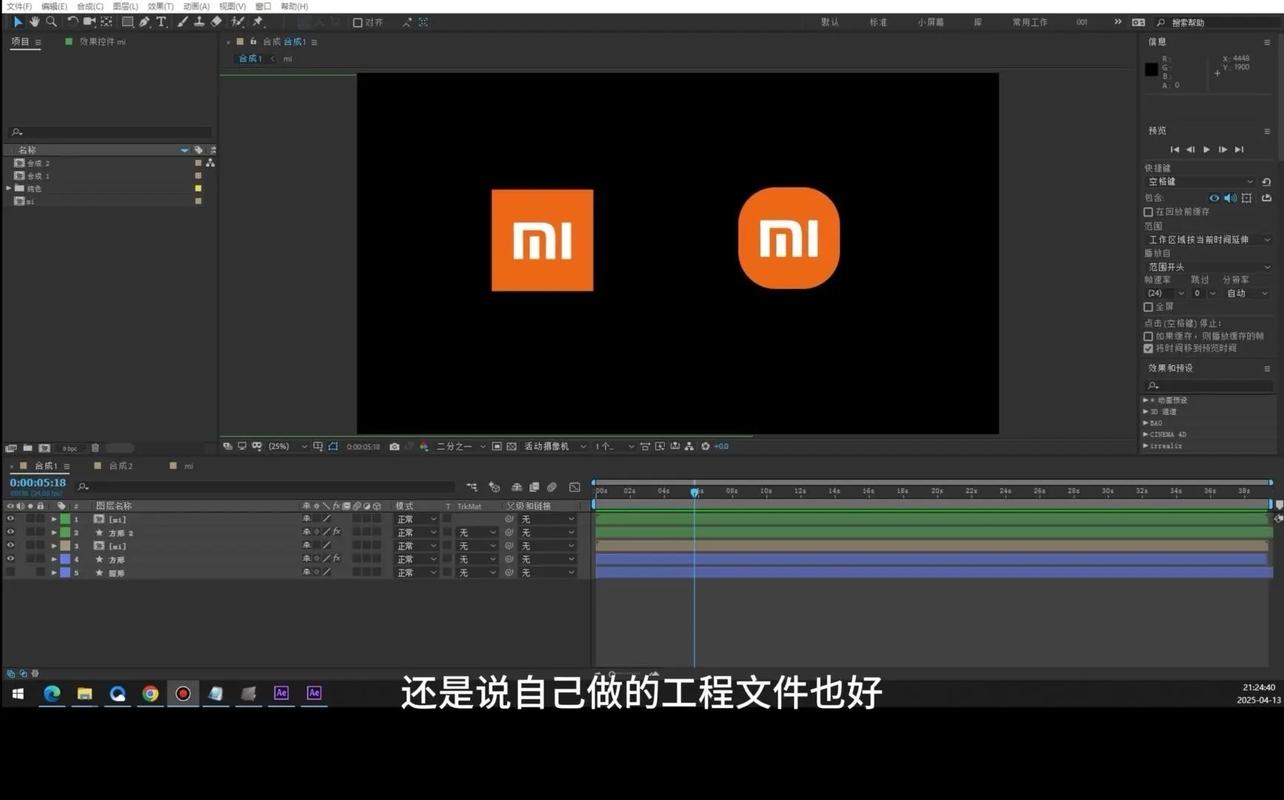Hide the 方形 2 layer
Image resolution: width=1284 pixels, height=800 pixels.
click(x=10, y=532)
